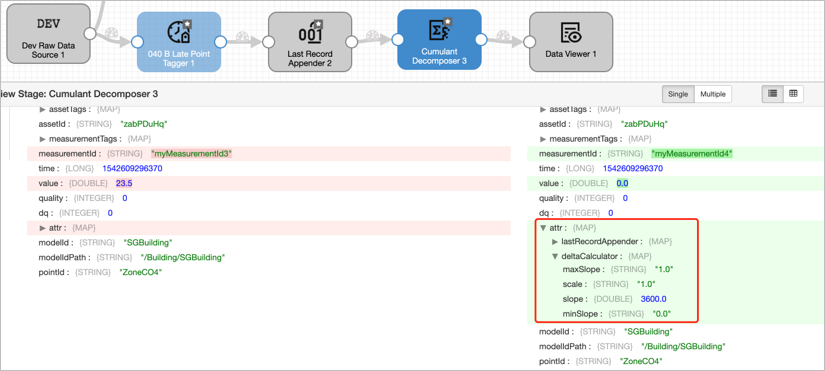Select the Data Viewer 1 stage

pos(571,42)
